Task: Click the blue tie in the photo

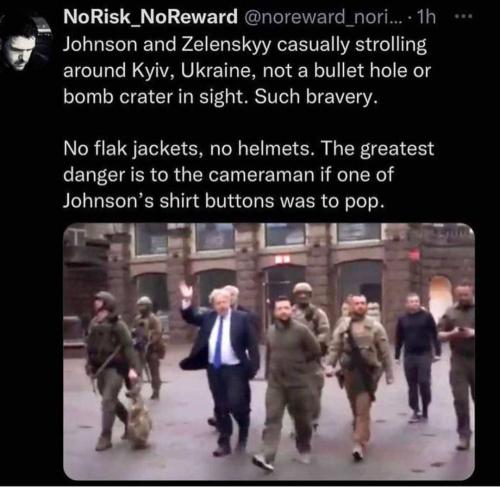Action: click(x=219, y=342)
